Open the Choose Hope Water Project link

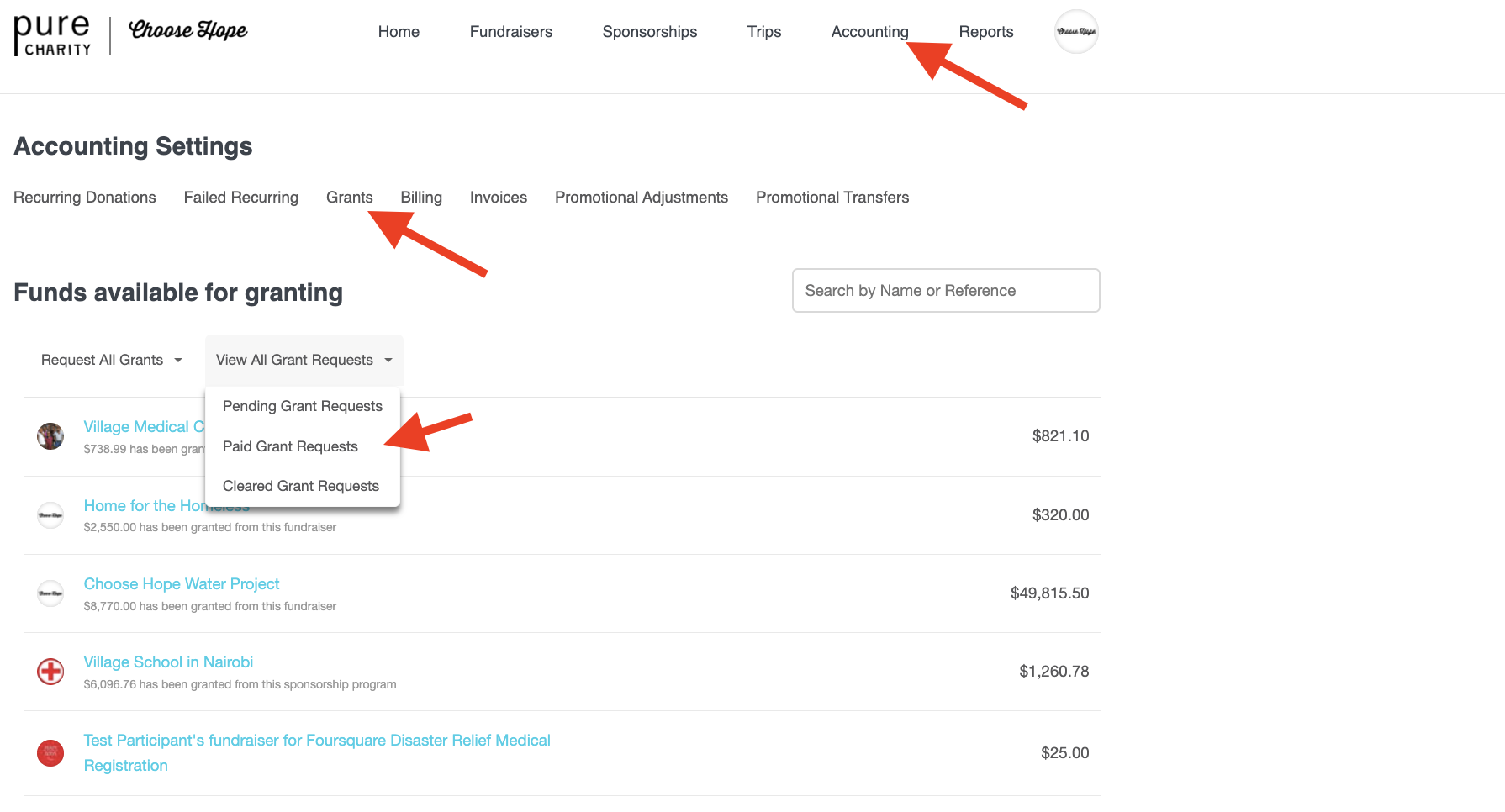(x=182, y=583)
